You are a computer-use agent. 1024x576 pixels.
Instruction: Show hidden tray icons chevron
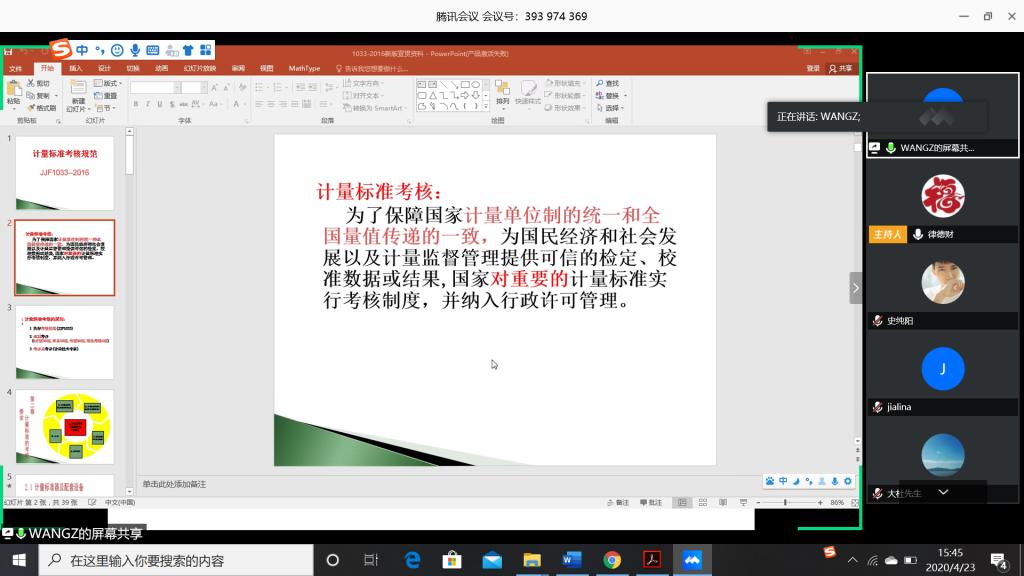tap(852, 560)
